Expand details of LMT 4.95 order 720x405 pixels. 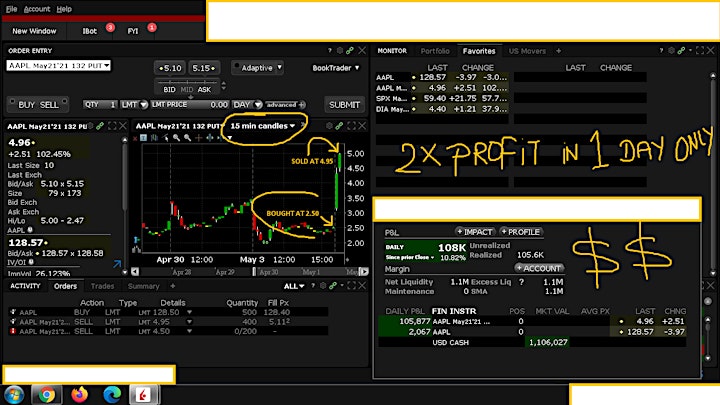coord(189,321)
